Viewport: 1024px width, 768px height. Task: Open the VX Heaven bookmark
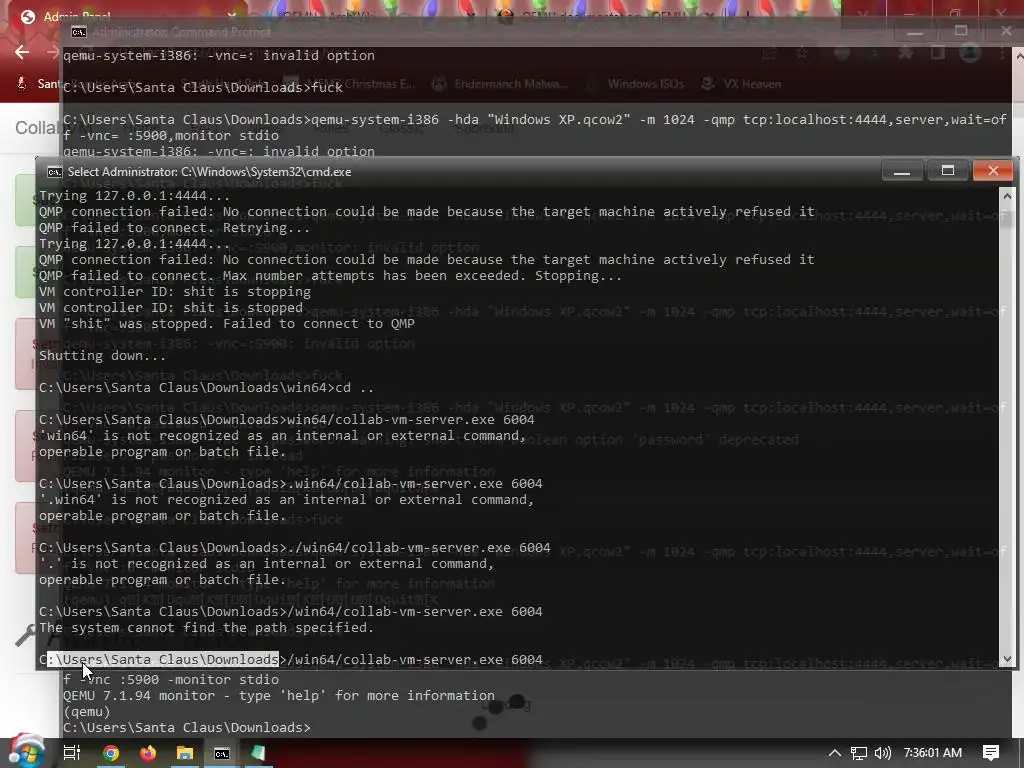742,84
